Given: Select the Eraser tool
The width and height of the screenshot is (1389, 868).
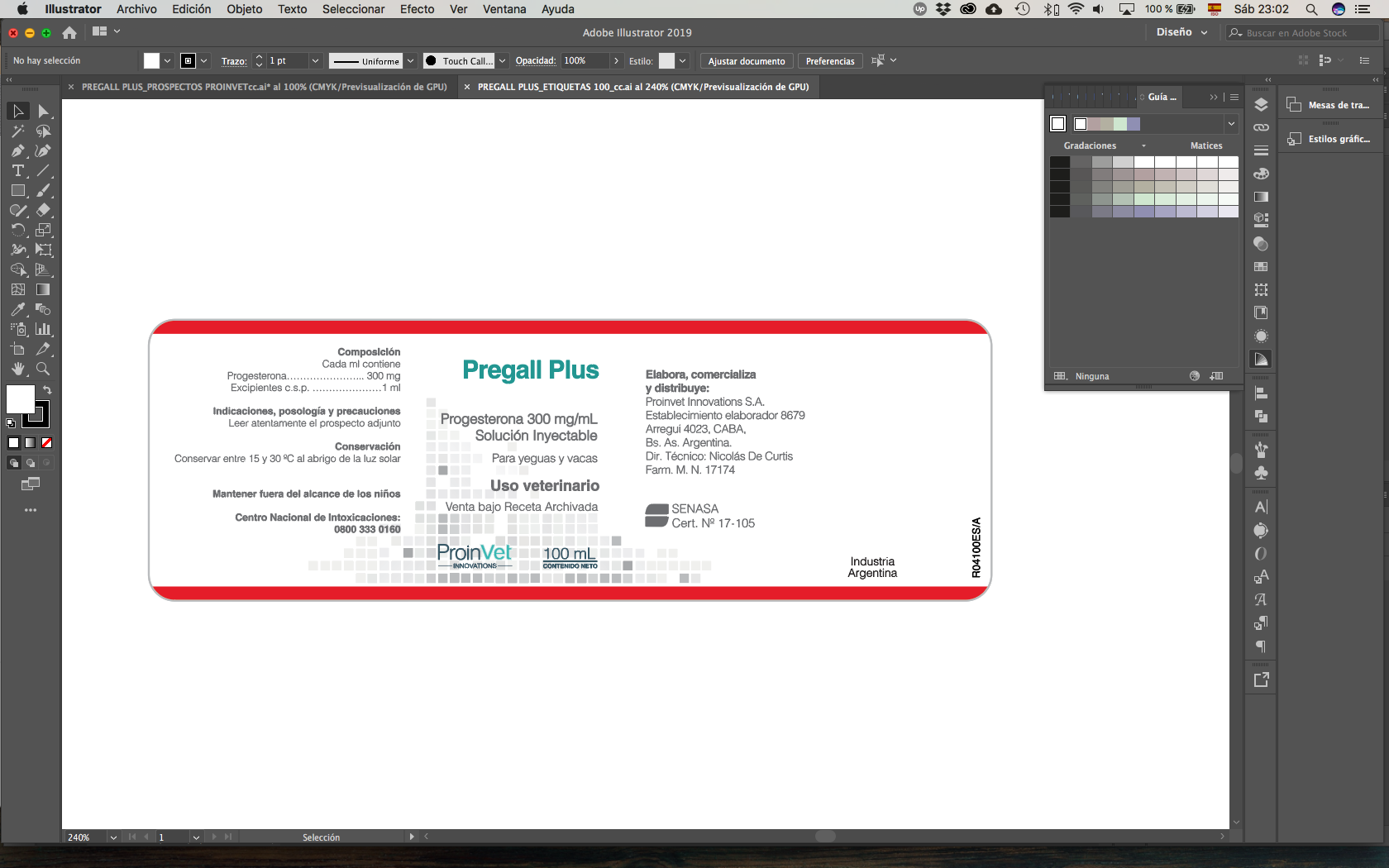Looking at the screenshot, I should coord(43,210).
